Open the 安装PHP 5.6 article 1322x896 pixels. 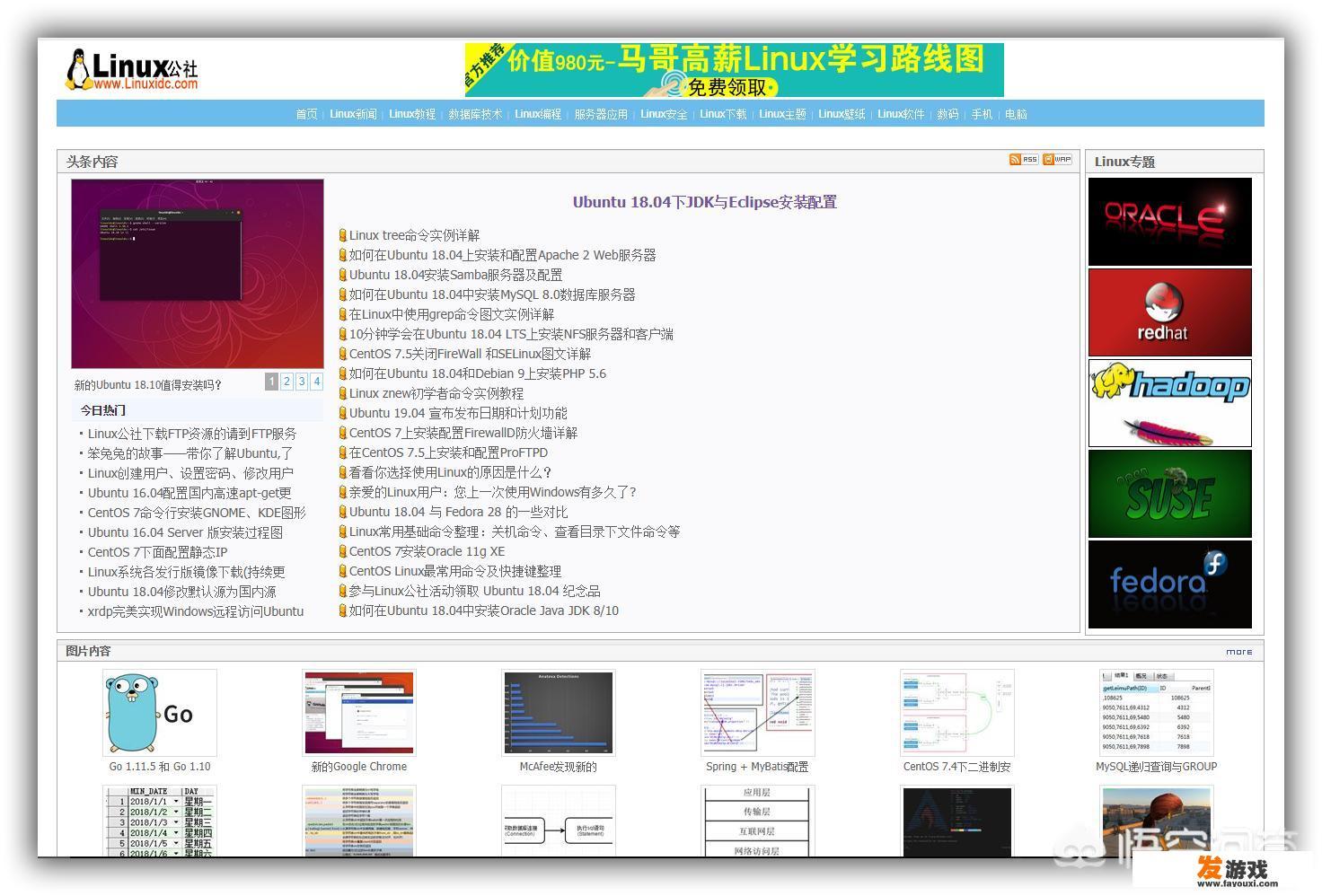click(x=478, y=373)
